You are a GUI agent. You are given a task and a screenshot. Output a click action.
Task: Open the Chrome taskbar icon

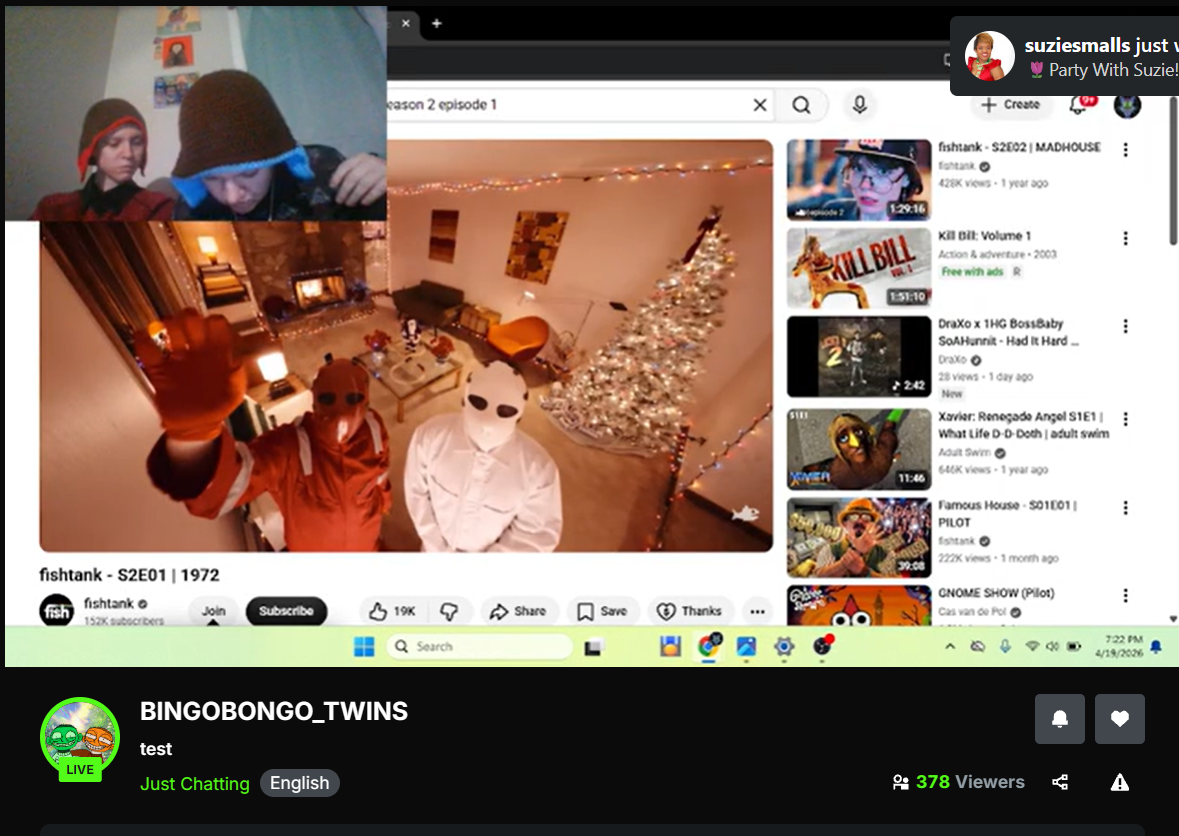[708, 647]
